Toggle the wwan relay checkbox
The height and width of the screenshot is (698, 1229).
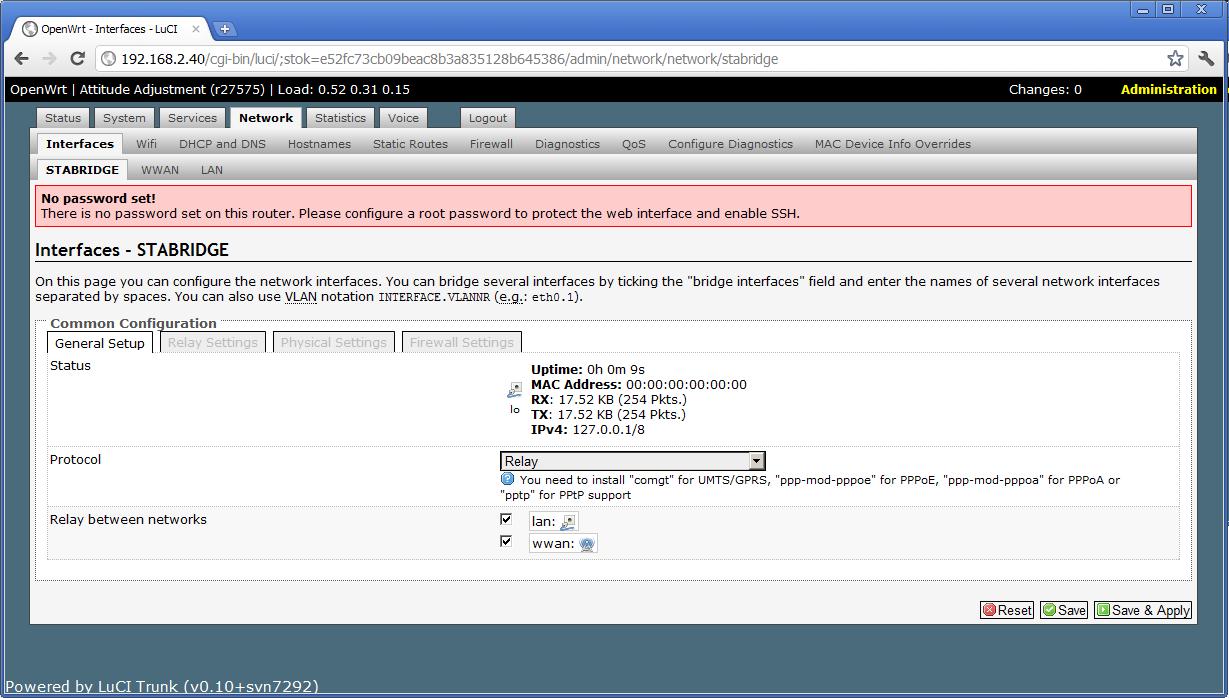506,541
